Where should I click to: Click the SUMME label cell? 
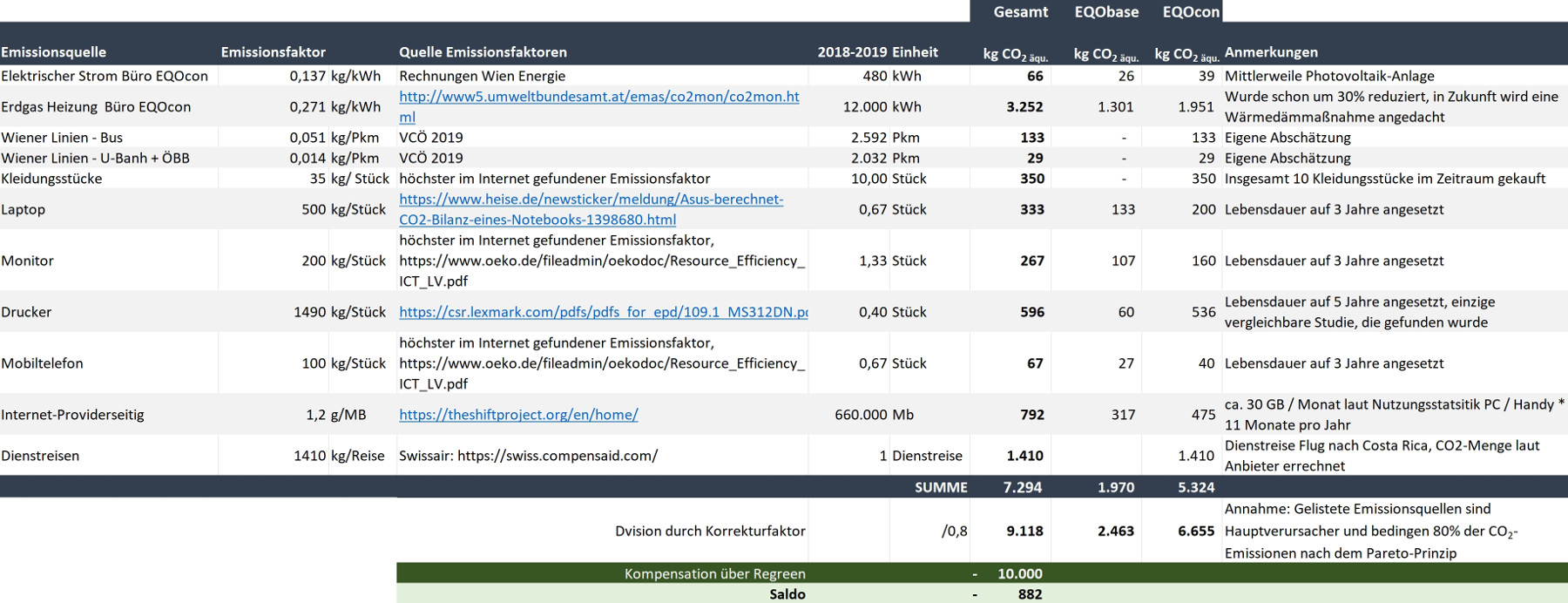941,487
